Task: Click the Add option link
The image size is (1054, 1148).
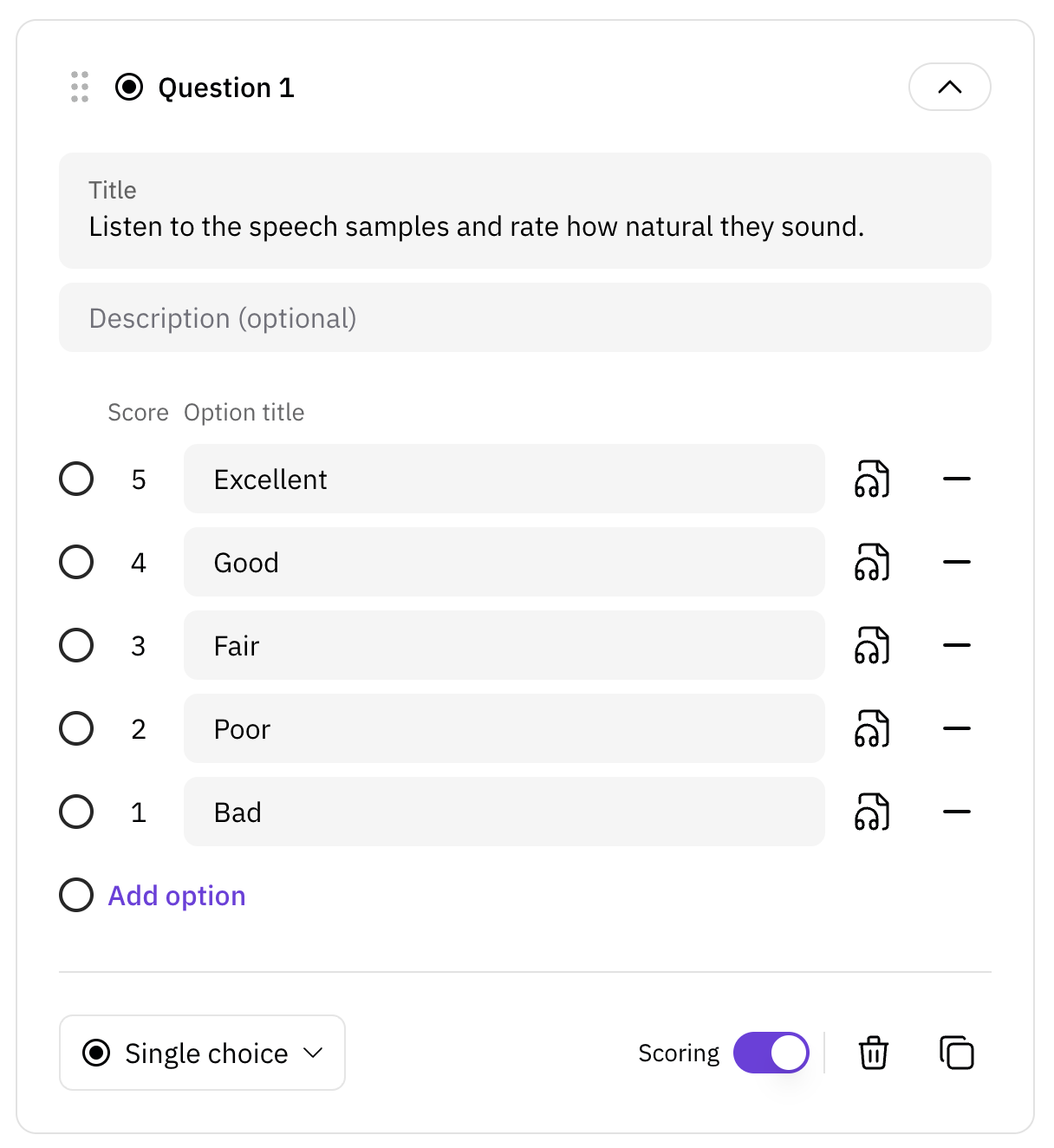Action: point(177,895)
